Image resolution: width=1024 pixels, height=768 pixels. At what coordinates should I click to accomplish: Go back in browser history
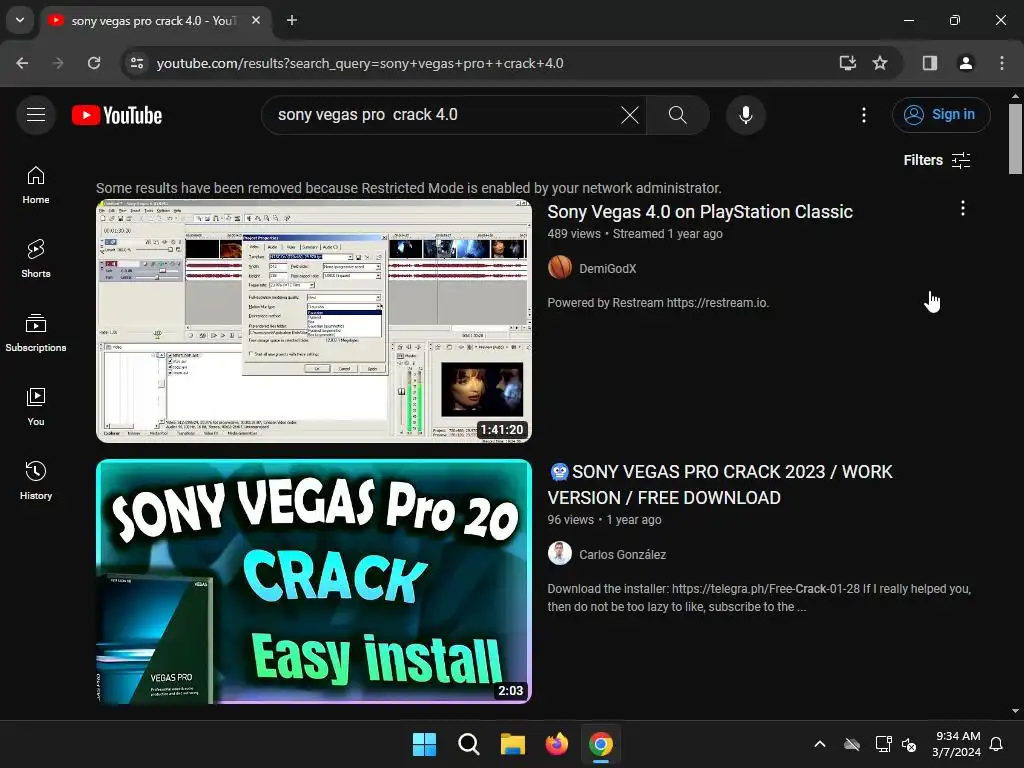click(22, 63)
